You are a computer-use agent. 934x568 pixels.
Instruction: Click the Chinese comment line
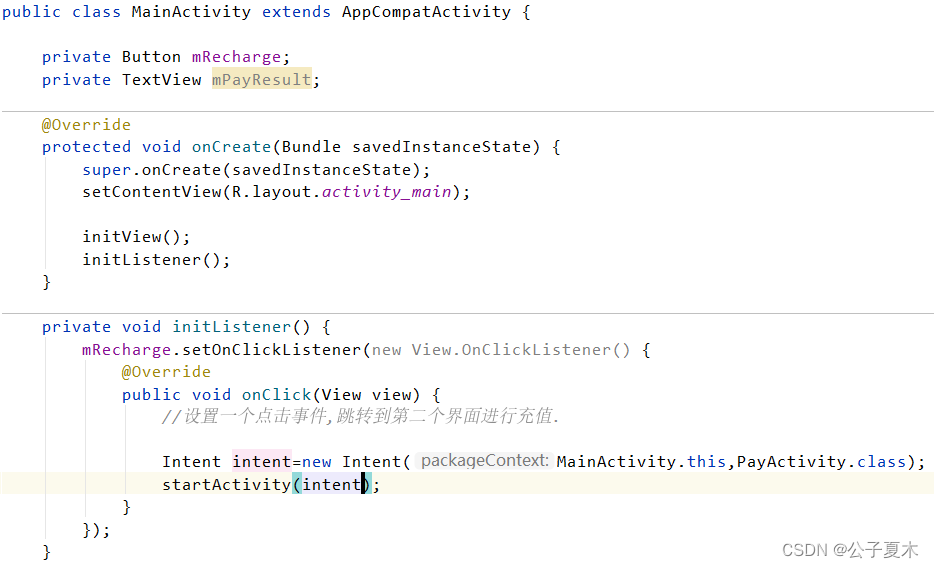pos(360,416)
